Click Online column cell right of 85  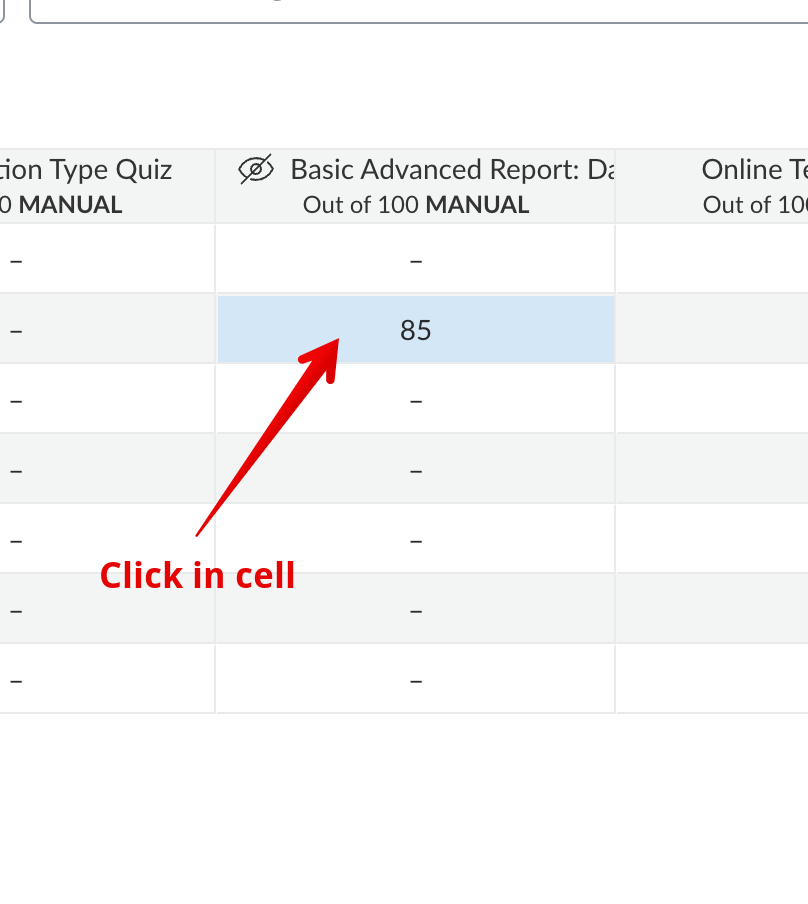(712, 330)
